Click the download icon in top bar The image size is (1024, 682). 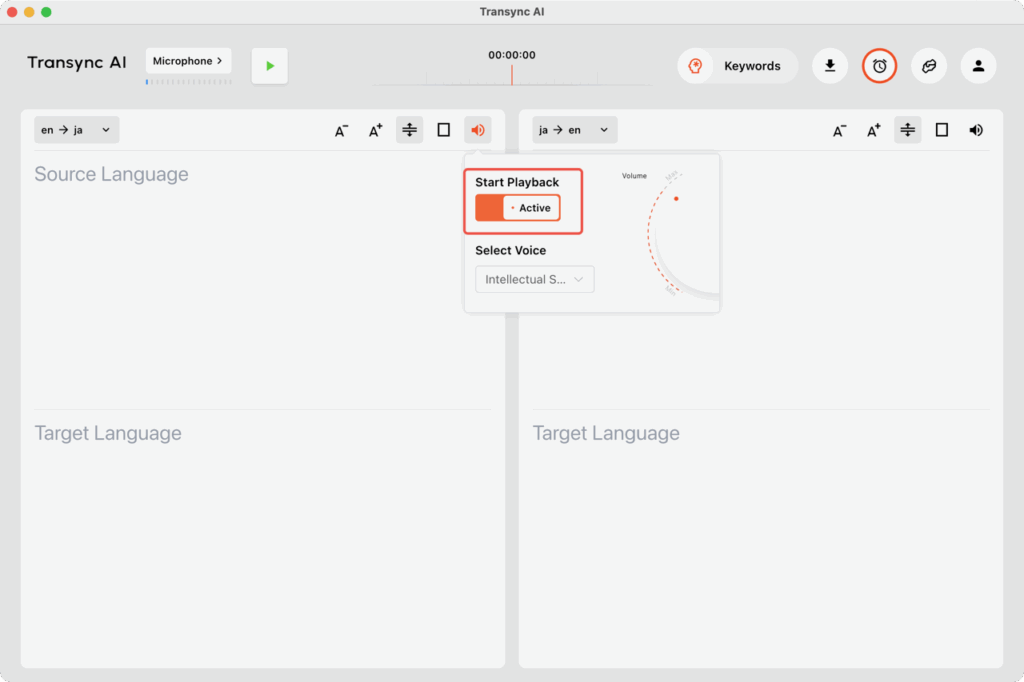point(829,66)
